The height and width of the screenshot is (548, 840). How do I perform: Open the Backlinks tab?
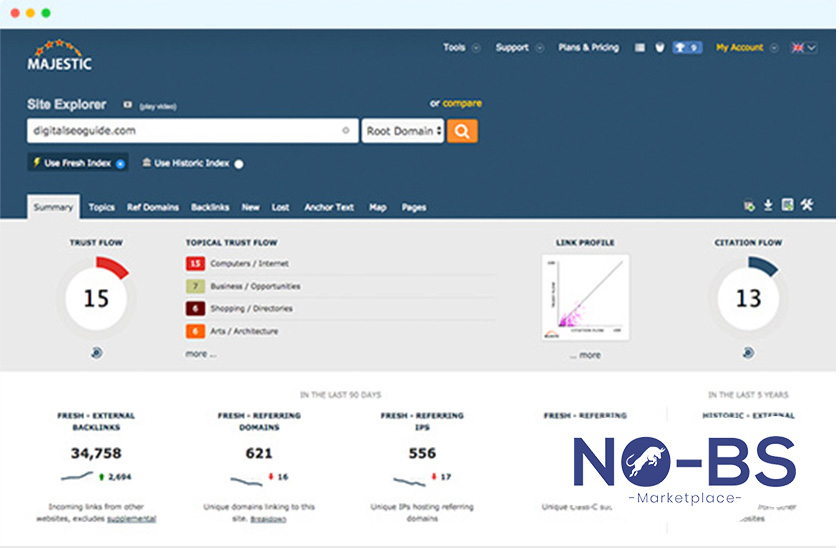[210, 207]
